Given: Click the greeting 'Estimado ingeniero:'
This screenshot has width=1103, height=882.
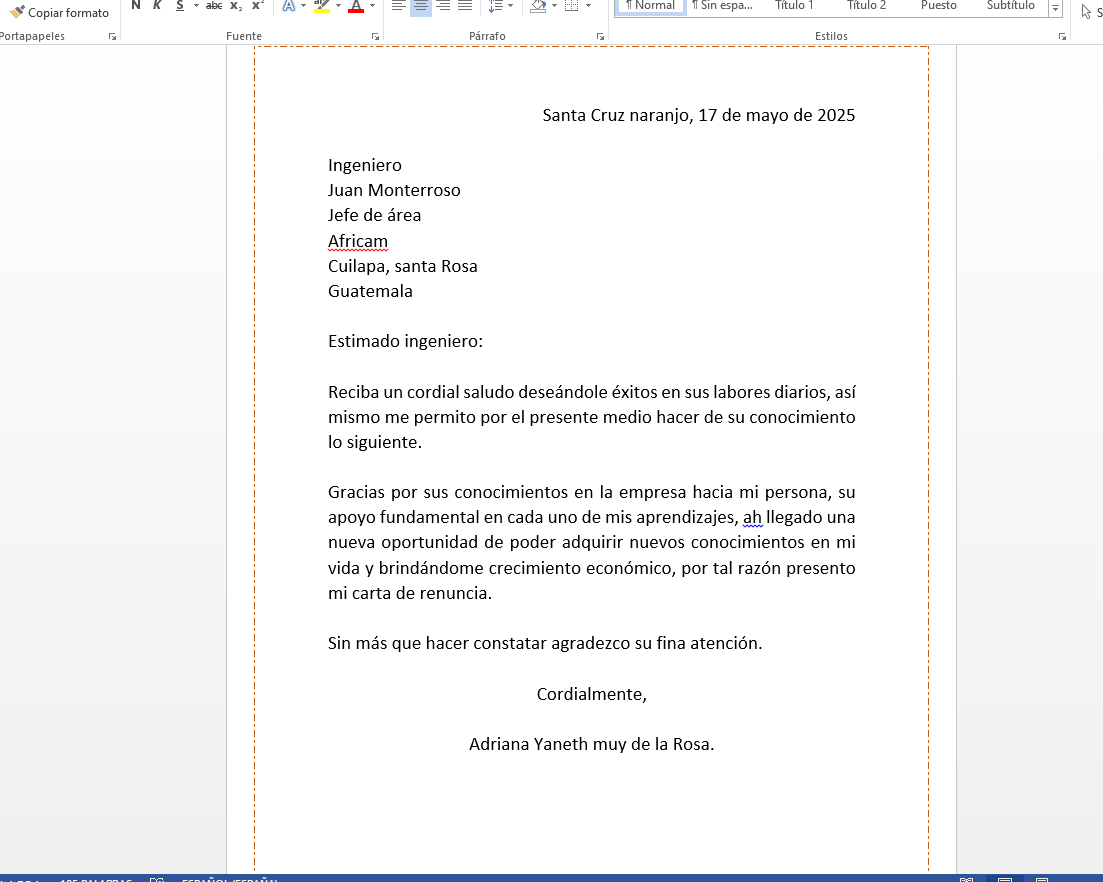Looking at the screenshot, I should coord(405,341).
